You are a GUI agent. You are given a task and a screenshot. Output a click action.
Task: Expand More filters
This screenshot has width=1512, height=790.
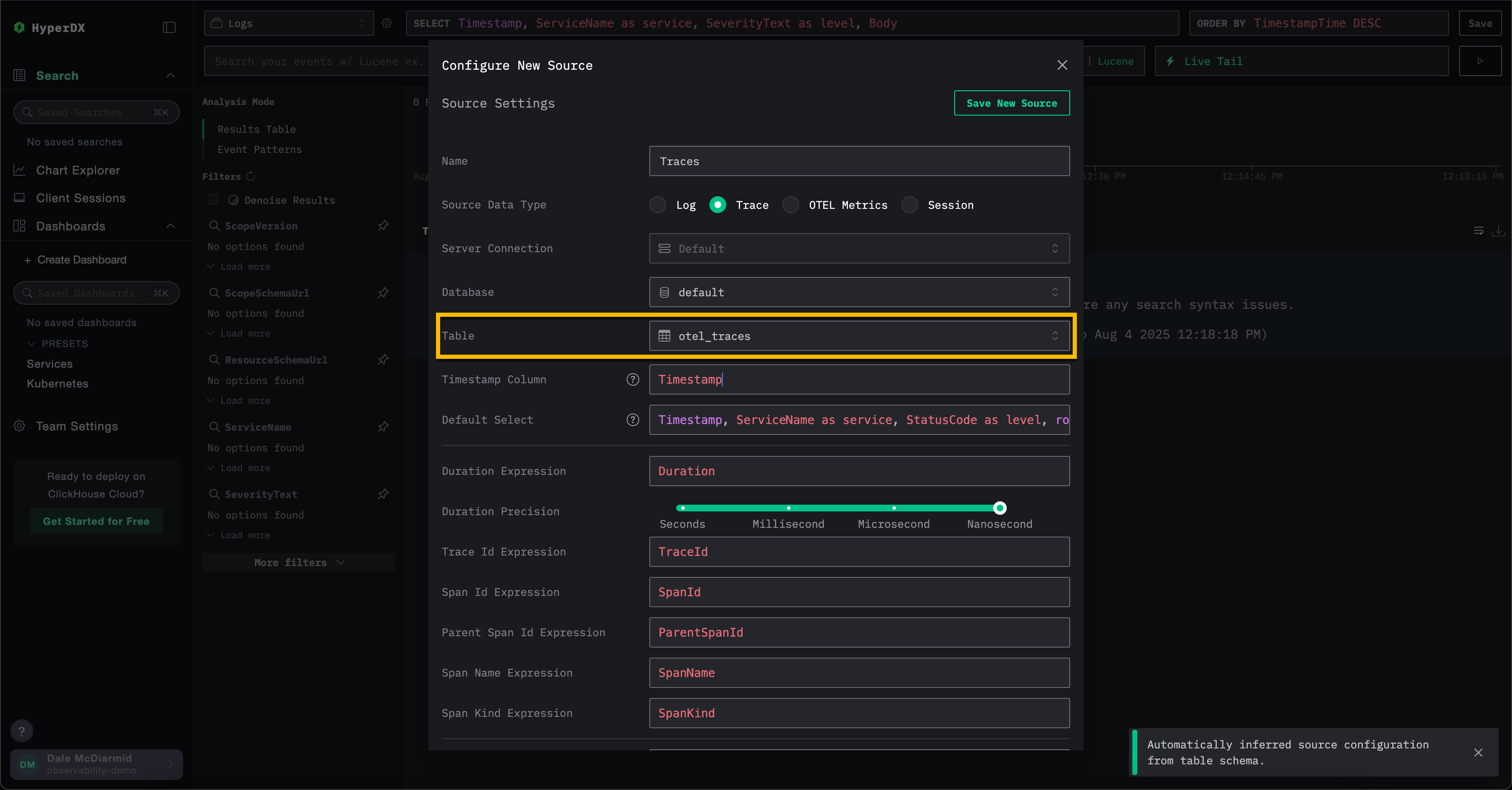click(298, 562)
